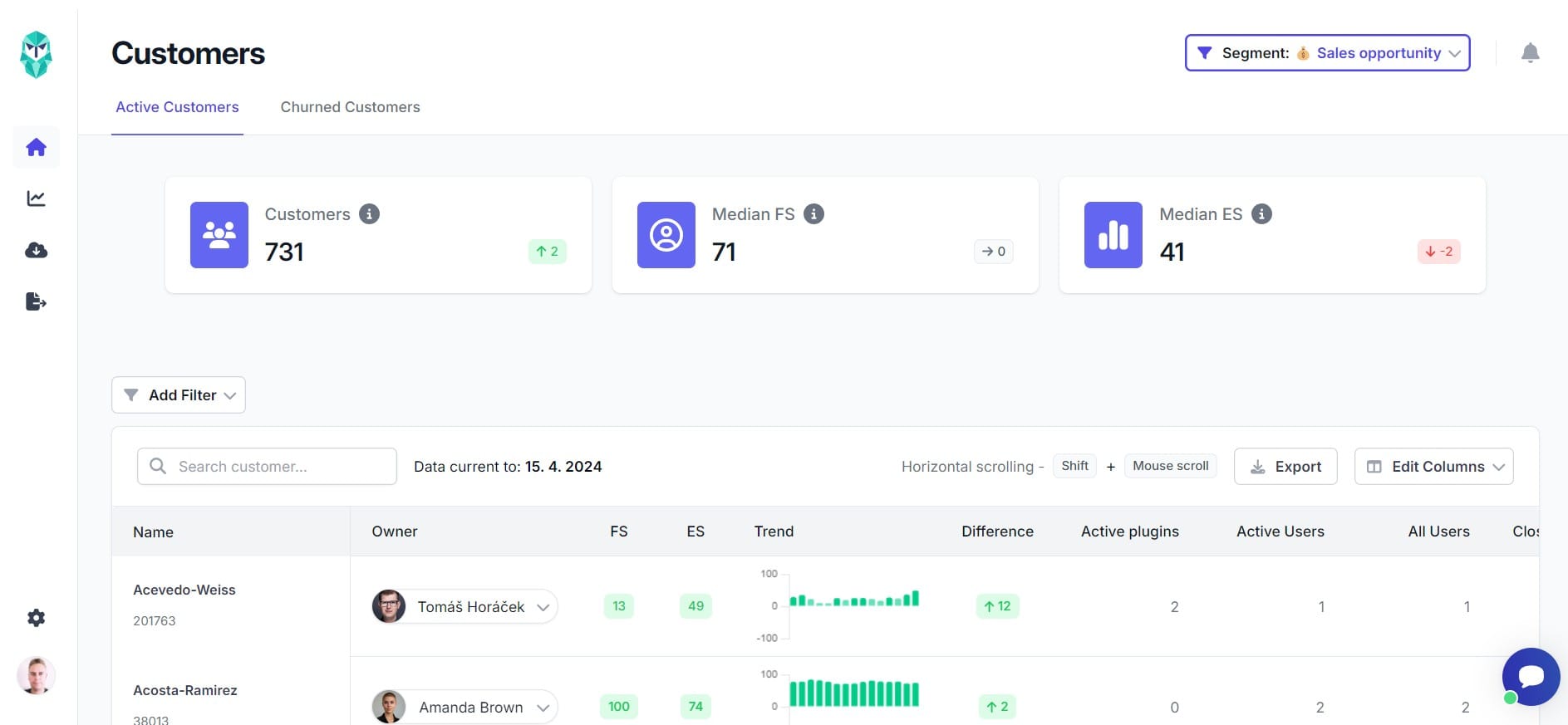This screenshot has height=725, width=1568.
Task: Show info for the Median FS metric
Action: [x=813, y=214]
